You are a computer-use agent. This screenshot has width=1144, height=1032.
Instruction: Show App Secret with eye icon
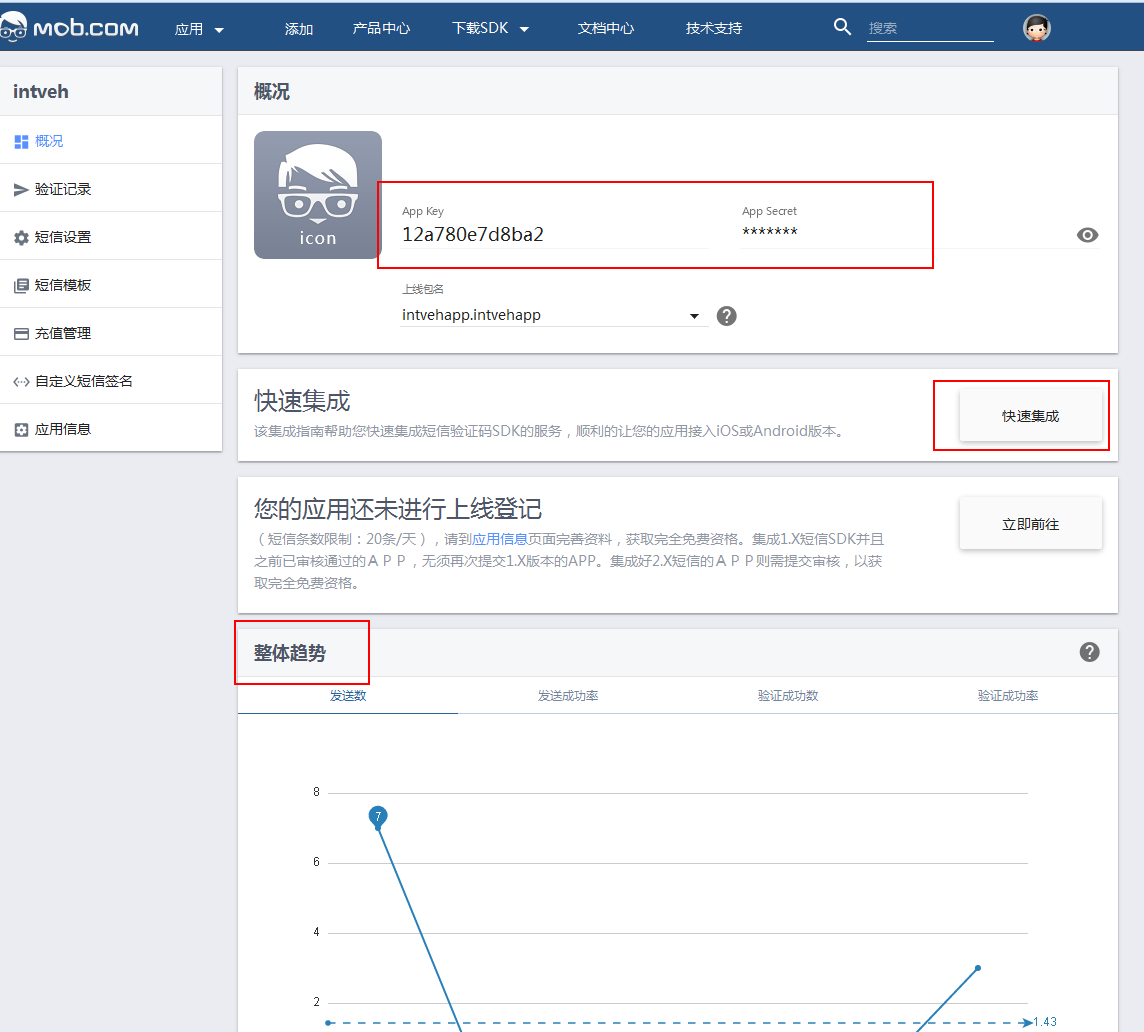coord(1087,235)
